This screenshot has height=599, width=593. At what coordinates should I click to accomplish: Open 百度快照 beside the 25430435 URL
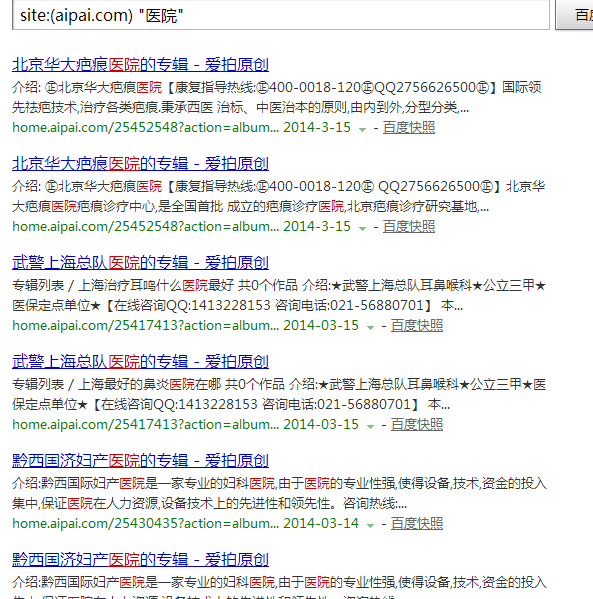point(417,523)
